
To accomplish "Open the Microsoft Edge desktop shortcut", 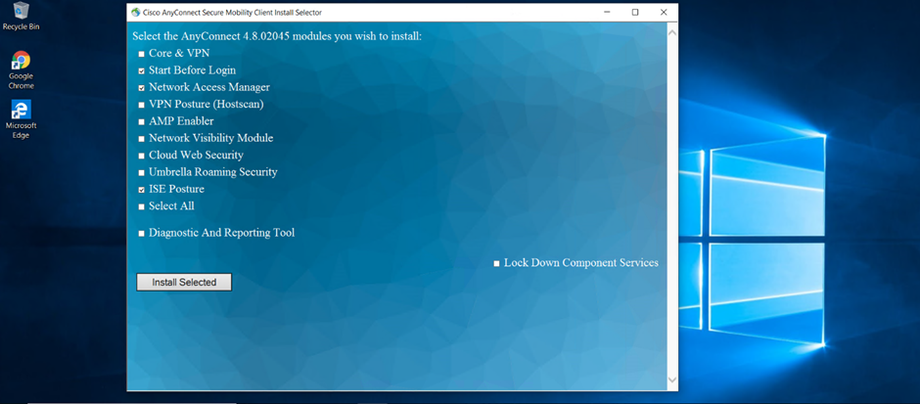I will click(x=21, y=119).
